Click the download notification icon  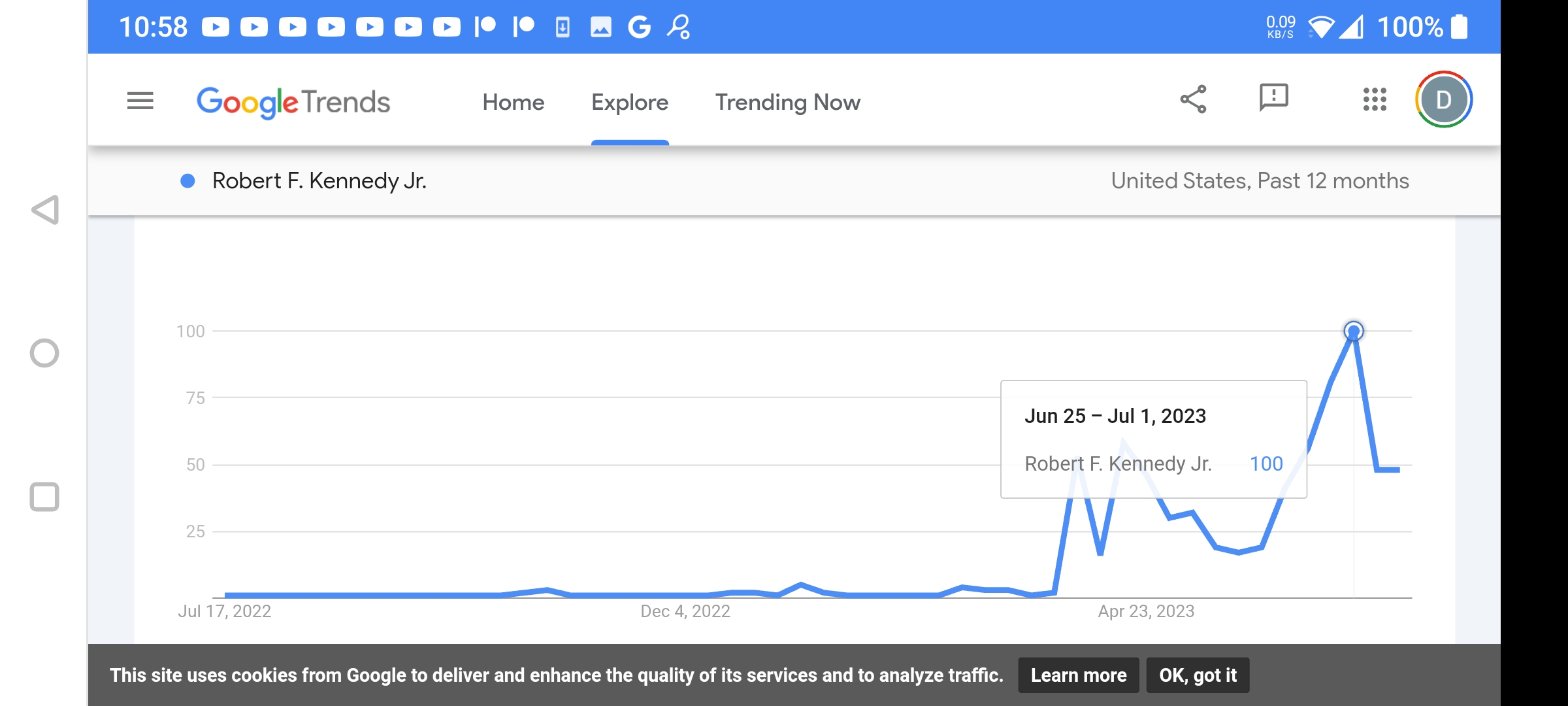(x=563, y=27)
